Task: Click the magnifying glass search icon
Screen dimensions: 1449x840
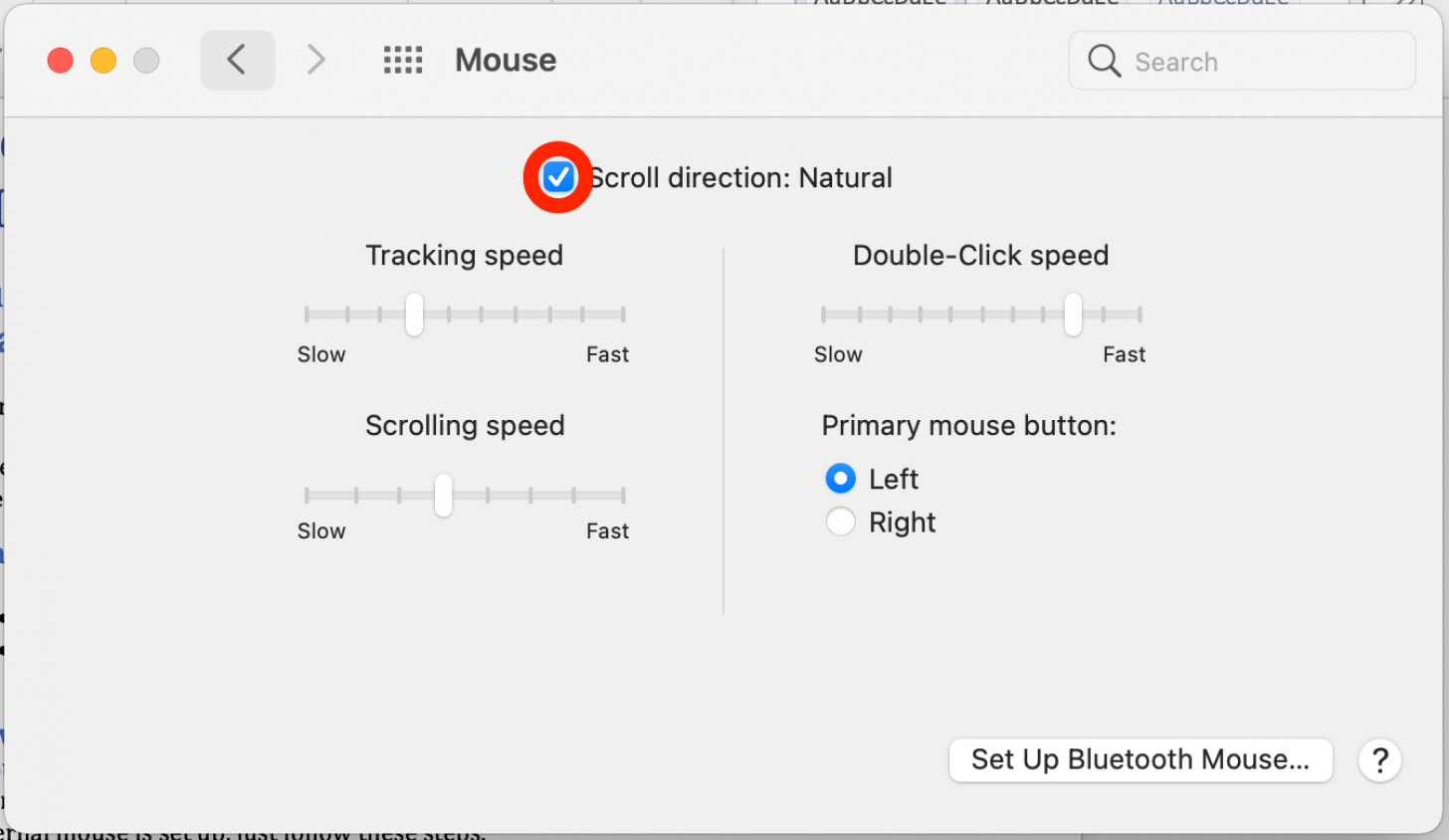Action: [x=1104, y=61]
